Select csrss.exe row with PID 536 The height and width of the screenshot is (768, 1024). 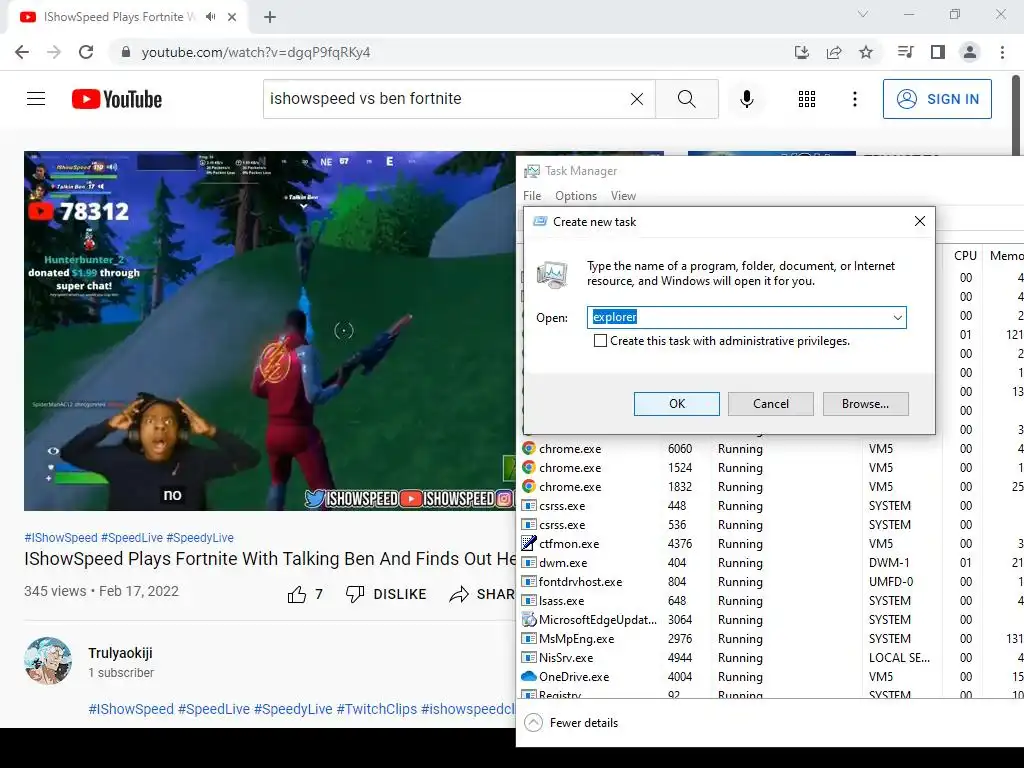771,524
